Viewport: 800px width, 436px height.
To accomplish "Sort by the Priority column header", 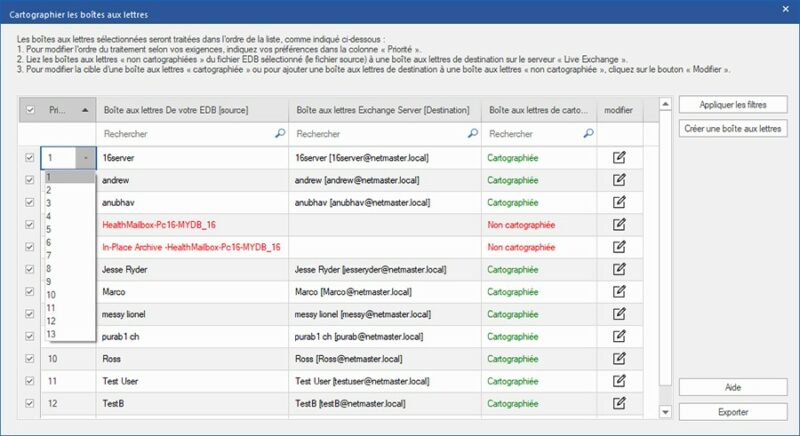I will [68, 110].
